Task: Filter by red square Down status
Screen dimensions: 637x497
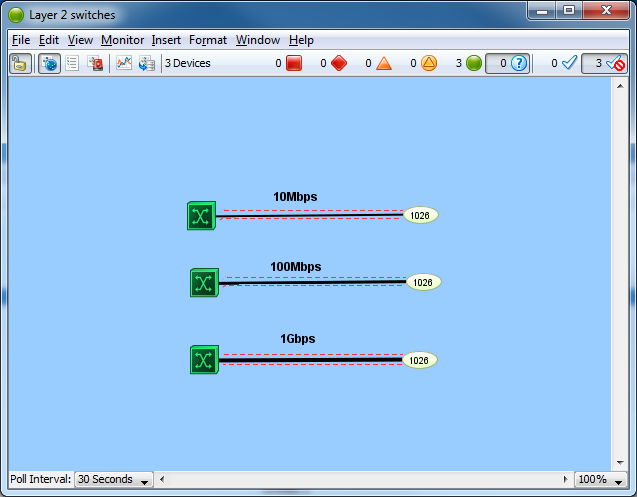Action: point(294,63)
